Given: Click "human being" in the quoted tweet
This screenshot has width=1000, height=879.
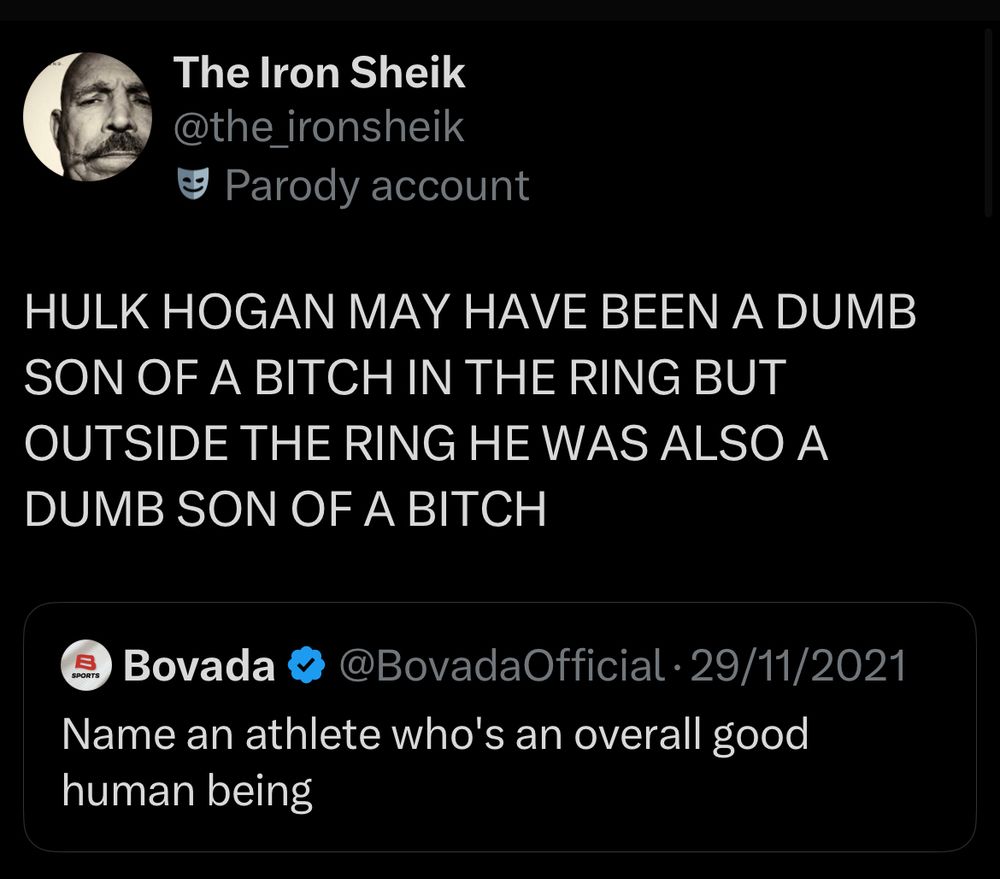Looking at the screenshot, I should click(187, 792).
